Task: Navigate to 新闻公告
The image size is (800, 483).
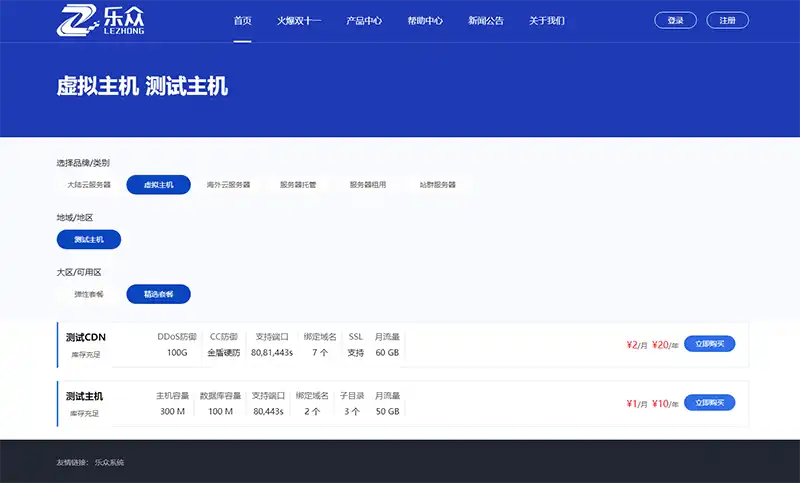Action: point(486,20)
